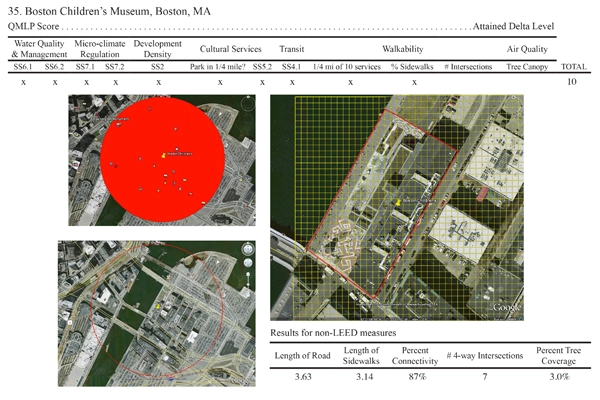The height and width of the screenshot is (400, 600).
Task: Click the 'TOTAL' column header
Action: [x=574, y=67]
